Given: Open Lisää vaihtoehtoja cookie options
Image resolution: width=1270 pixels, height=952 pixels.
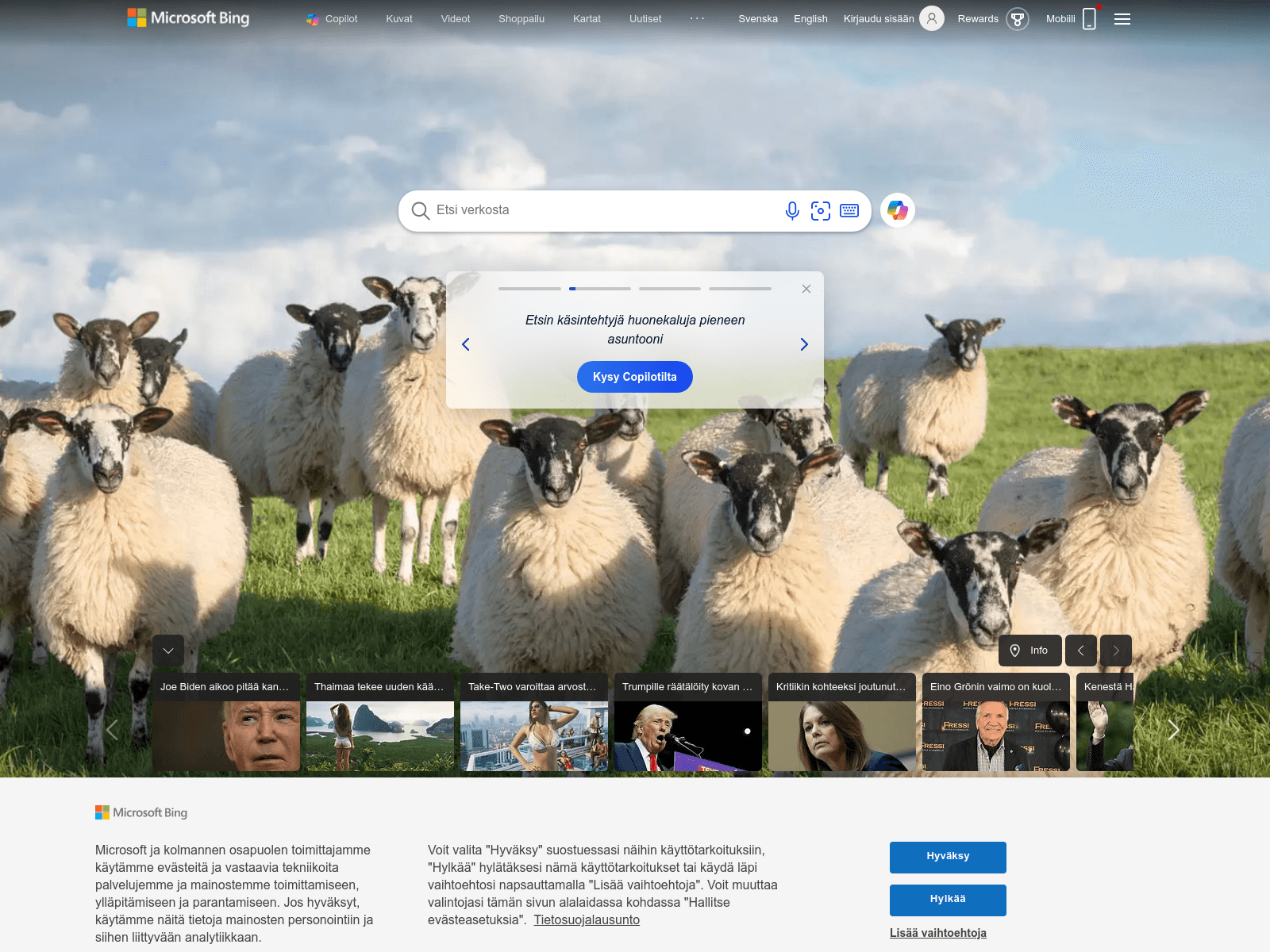Looking at the screenshot, I should click(938, 933).
